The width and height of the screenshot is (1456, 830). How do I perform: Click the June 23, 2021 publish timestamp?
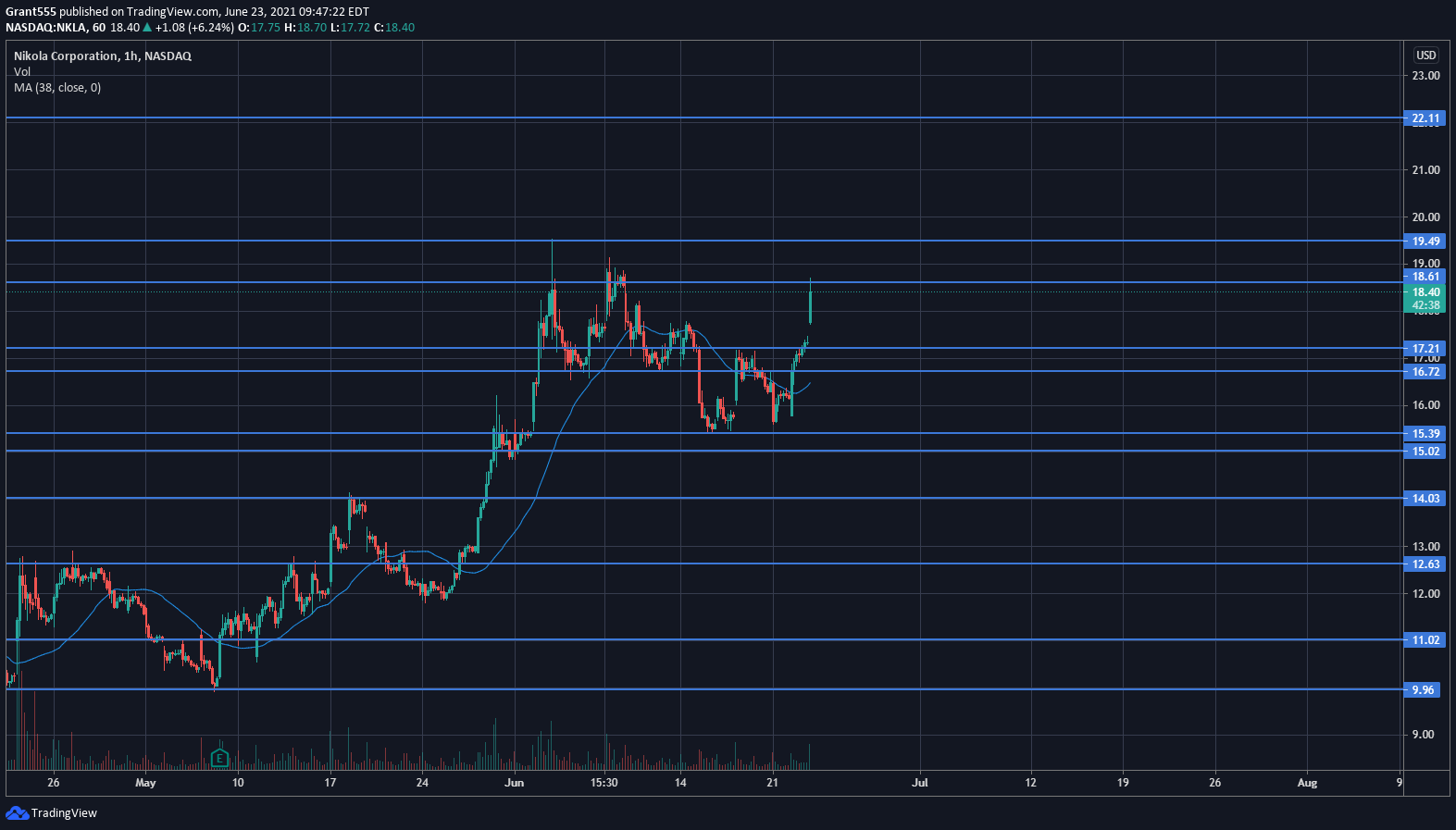pyautogui.click(x=297, y=12)
